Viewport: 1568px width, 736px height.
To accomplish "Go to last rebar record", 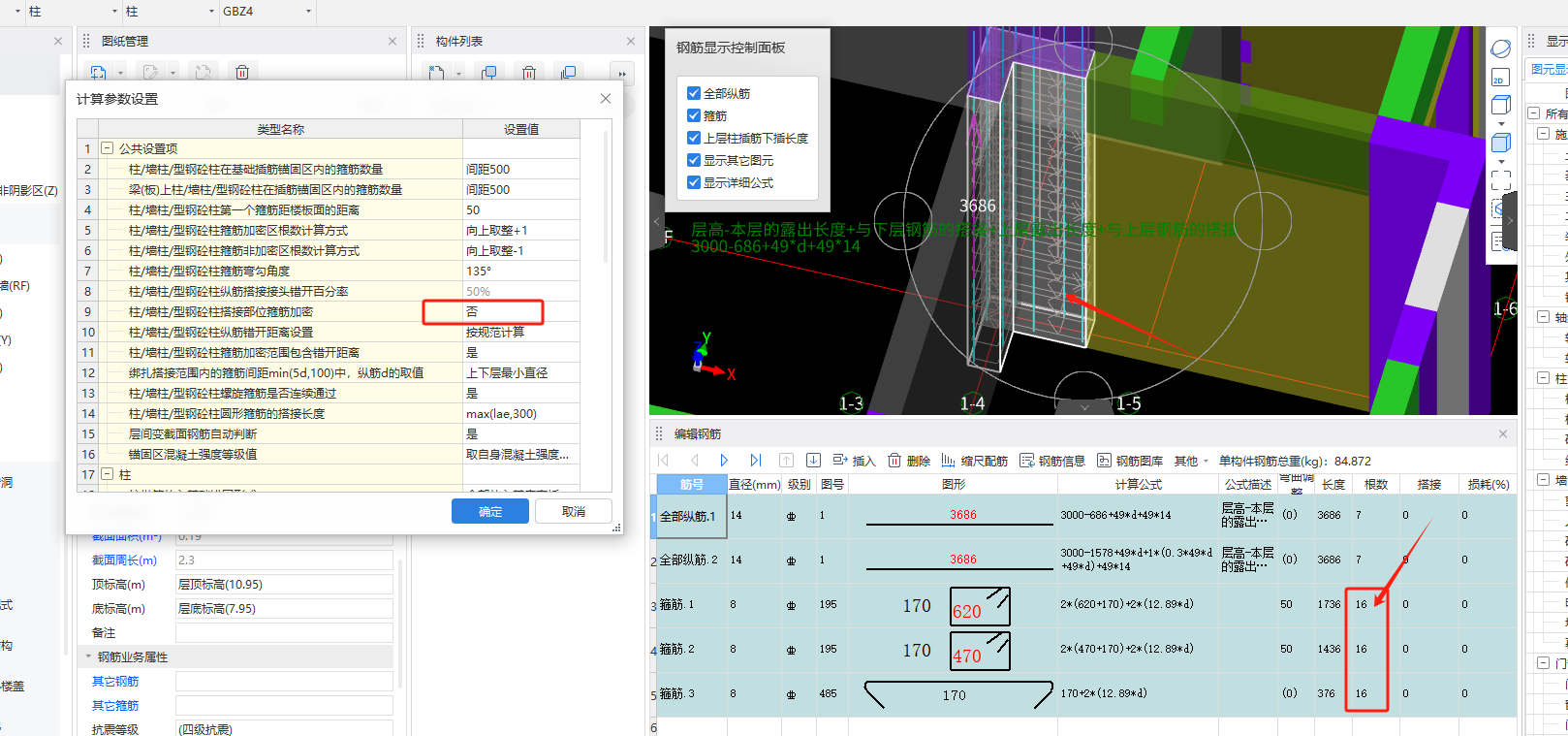I will [x=756, y=461].
